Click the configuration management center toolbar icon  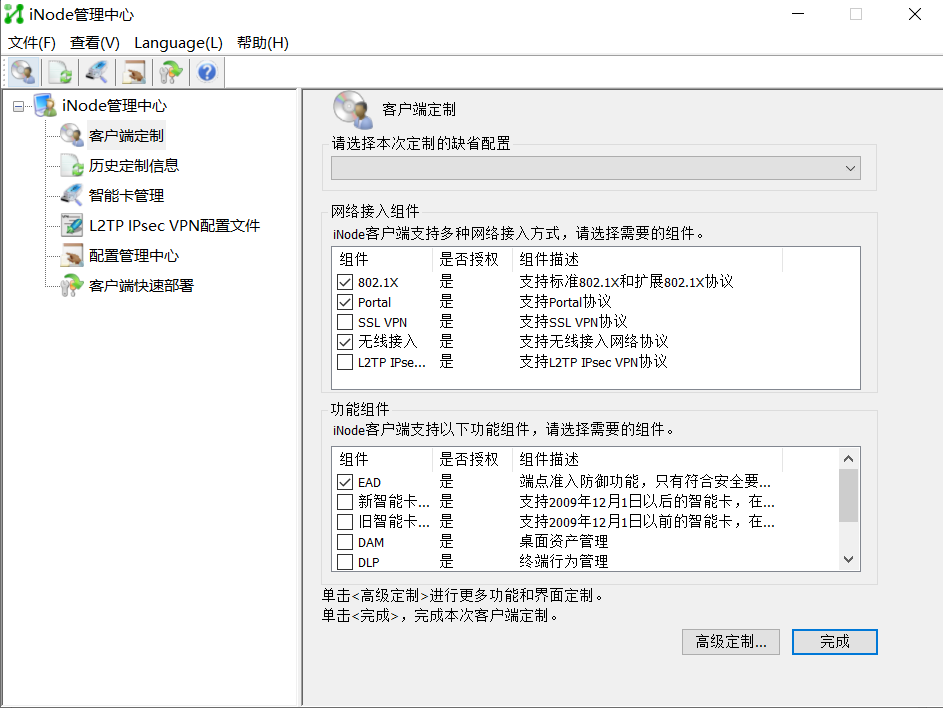click(134, 72)
